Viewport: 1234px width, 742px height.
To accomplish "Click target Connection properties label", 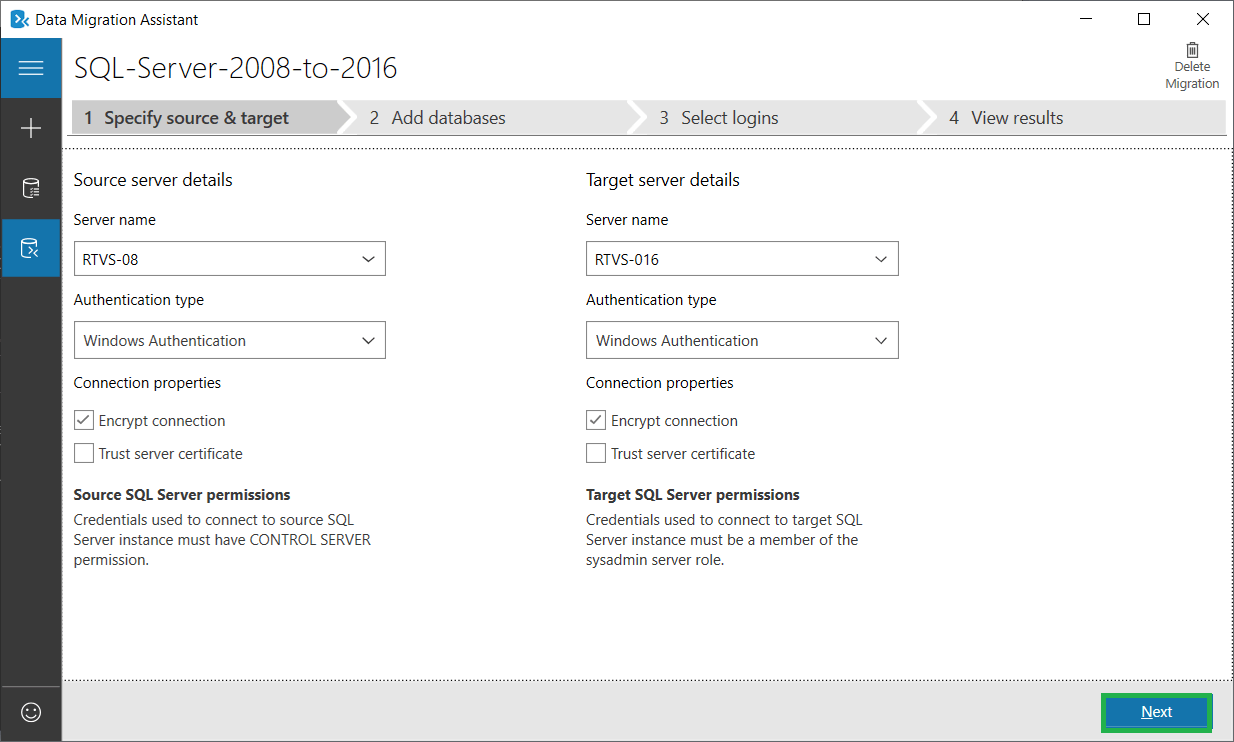I will coord(660,383).
